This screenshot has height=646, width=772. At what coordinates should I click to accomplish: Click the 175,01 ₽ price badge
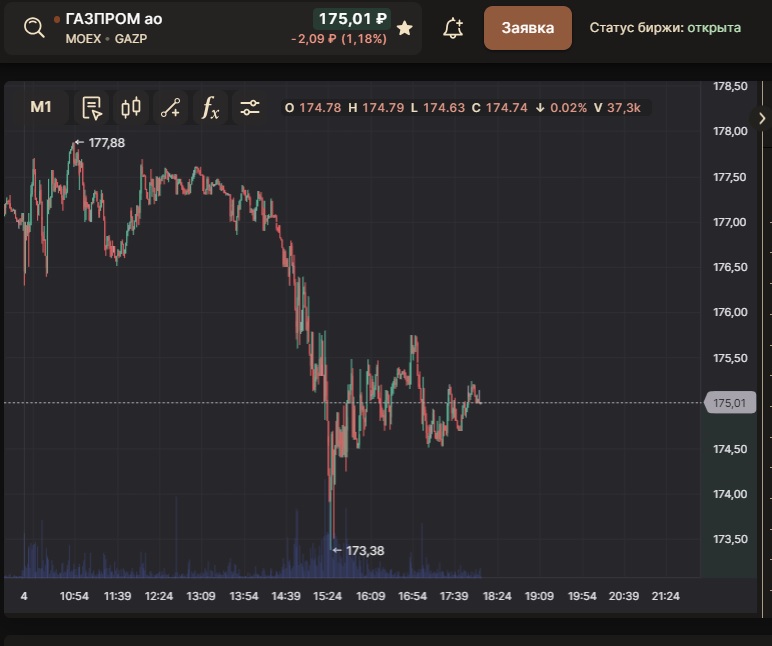(x=352, y=19)
